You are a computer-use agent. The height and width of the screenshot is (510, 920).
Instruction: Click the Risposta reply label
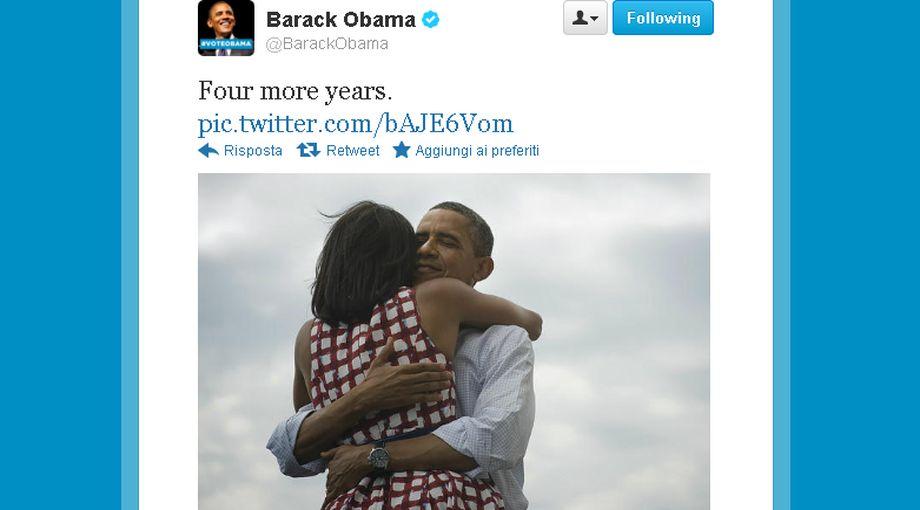pos(253,151)
